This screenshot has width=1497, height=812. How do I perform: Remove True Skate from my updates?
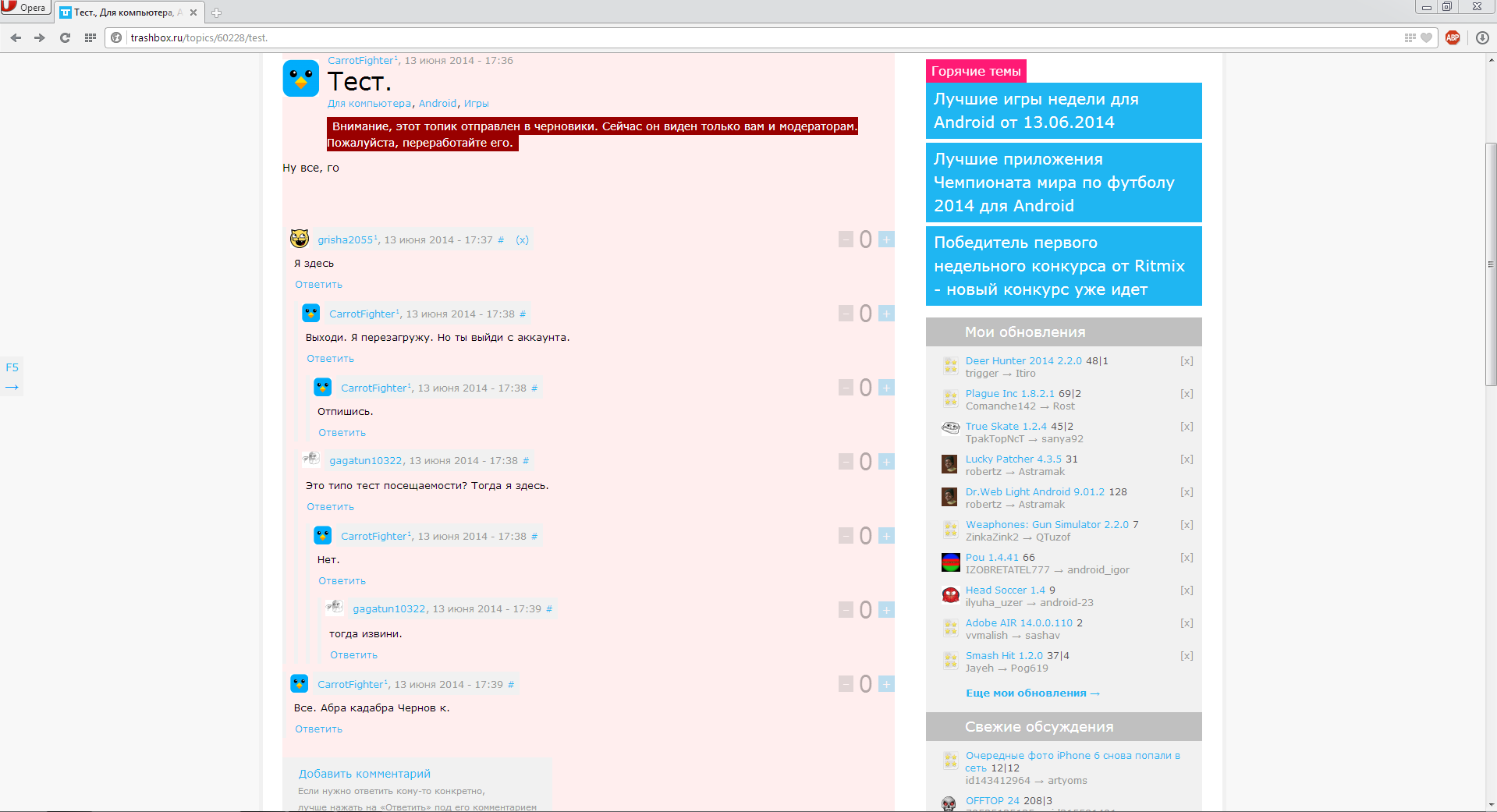pyautogui.click(x=1187, y=426)
